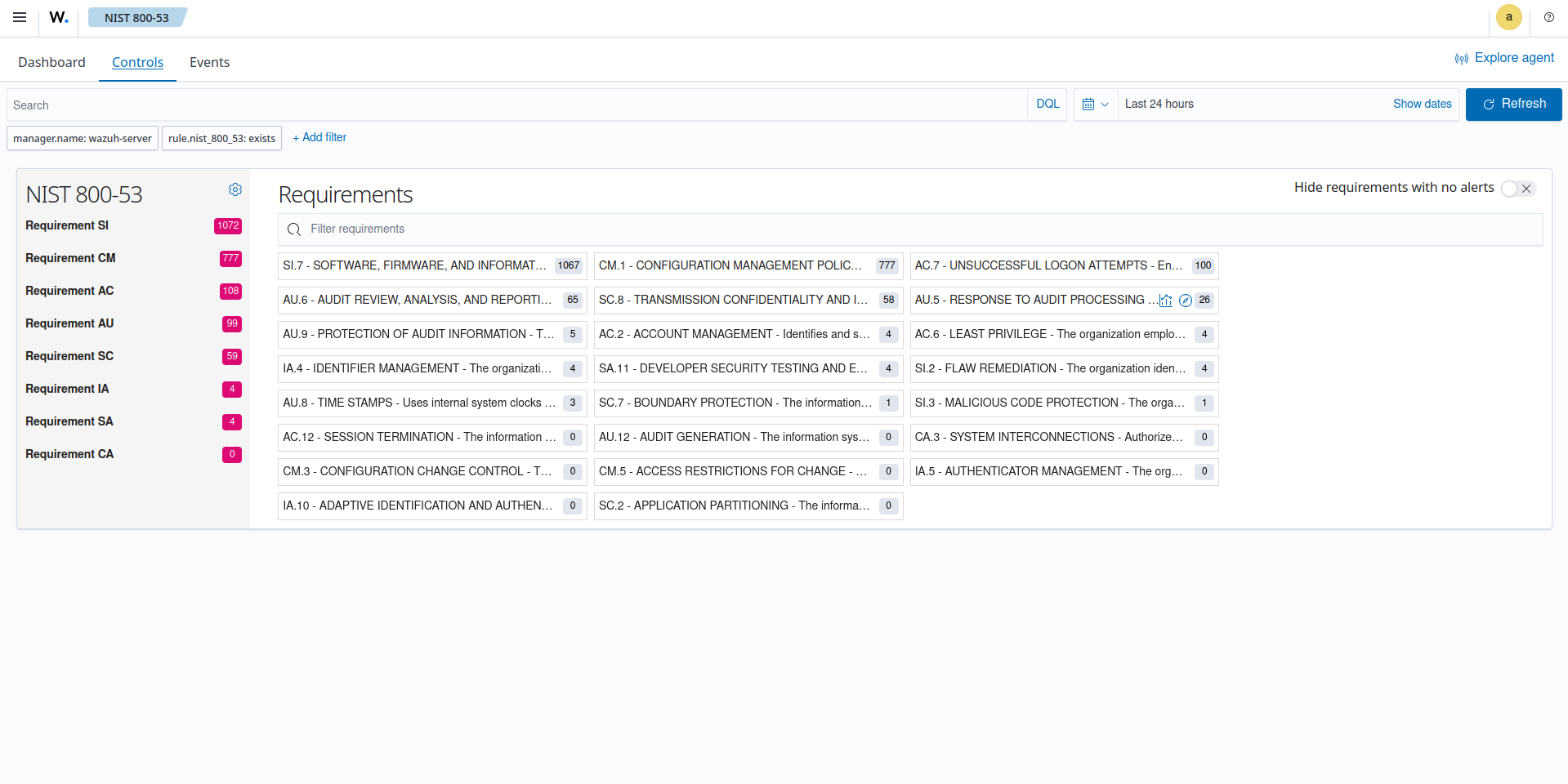The height and width of the screenshot is (784, 1568).
Task: Switch to the Dashboard tab
Action: 51,63
